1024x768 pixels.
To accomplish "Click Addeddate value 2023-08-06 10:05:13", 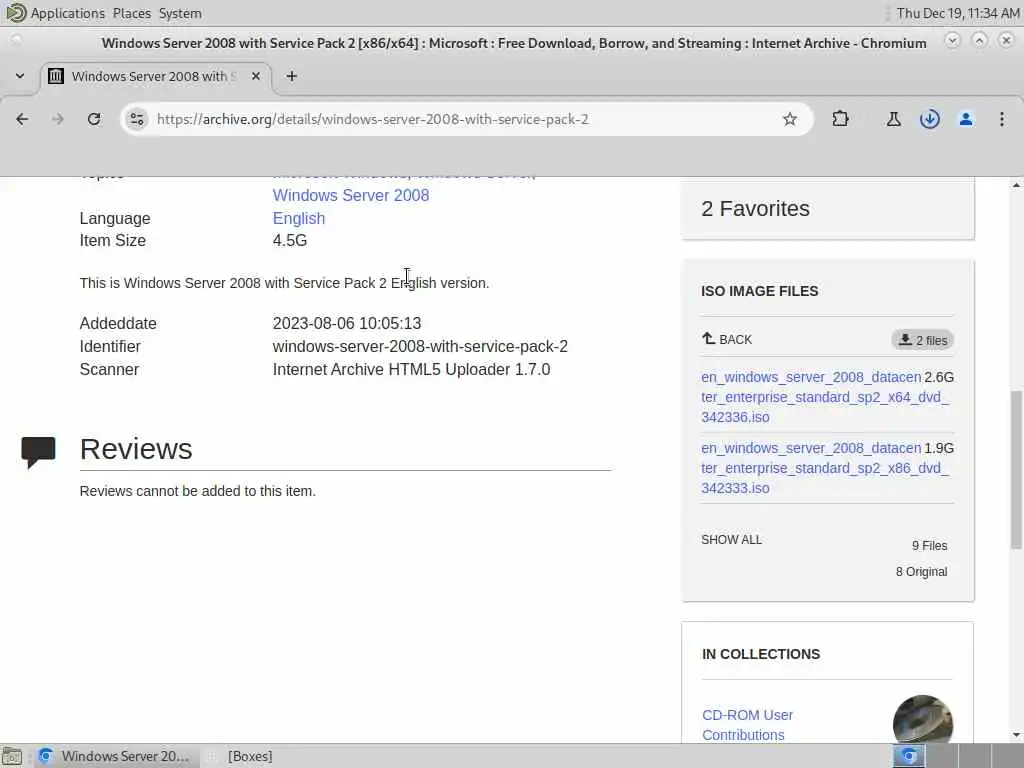I will [347, 323].
